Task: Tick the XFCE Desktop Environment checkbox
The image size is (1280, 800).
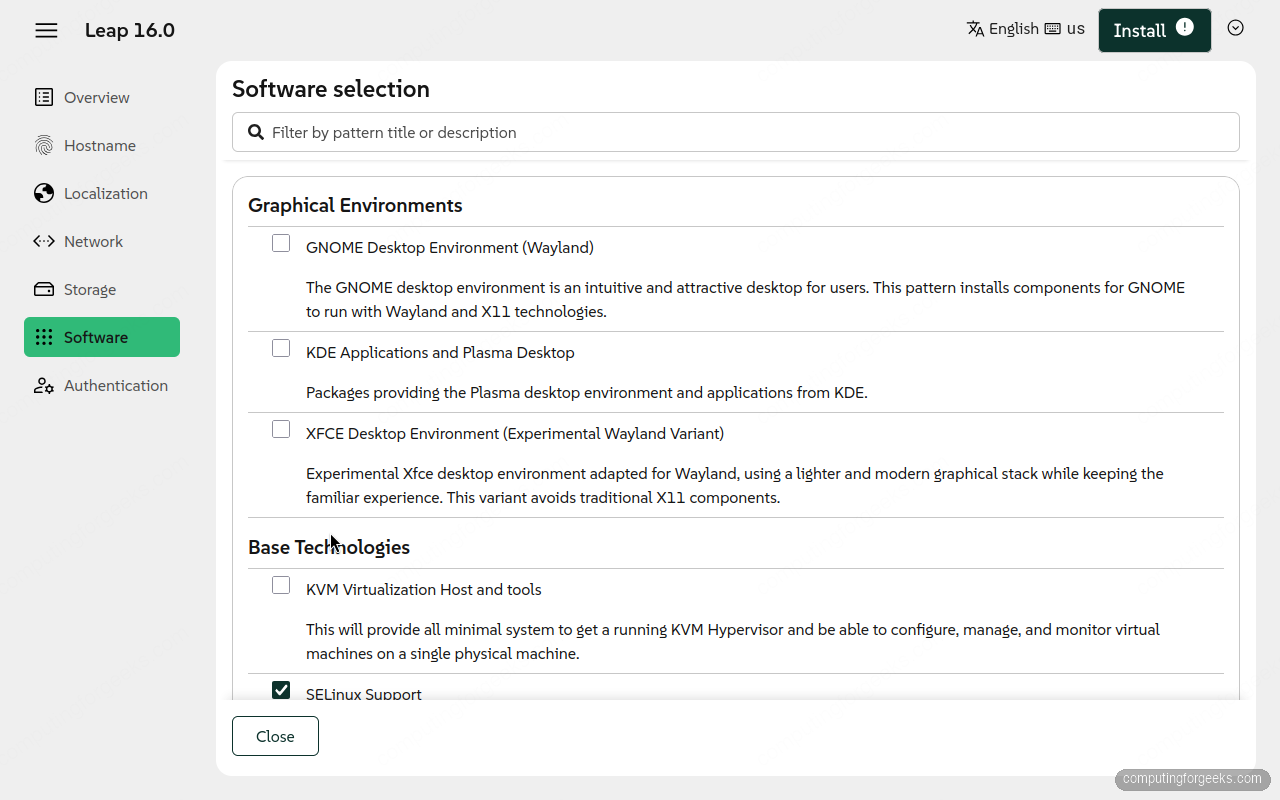Action: 281,429
